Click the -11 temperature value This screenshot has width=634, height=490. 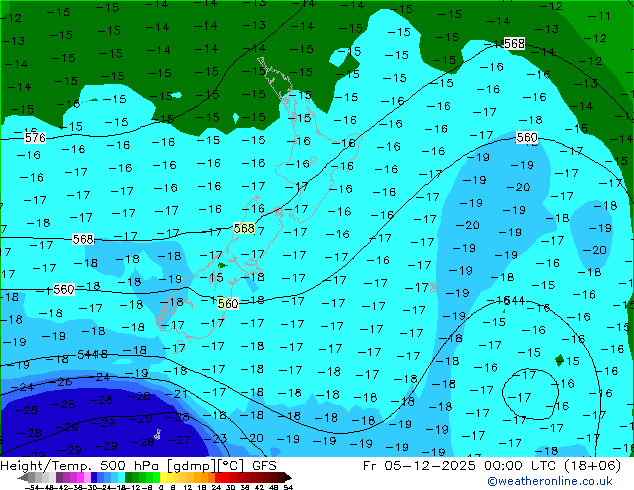(599, 16)
